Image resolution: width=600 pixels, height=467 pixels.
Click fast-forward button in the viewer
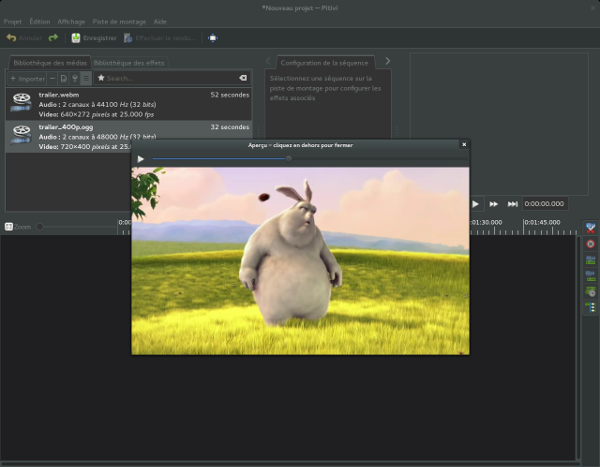493,203
